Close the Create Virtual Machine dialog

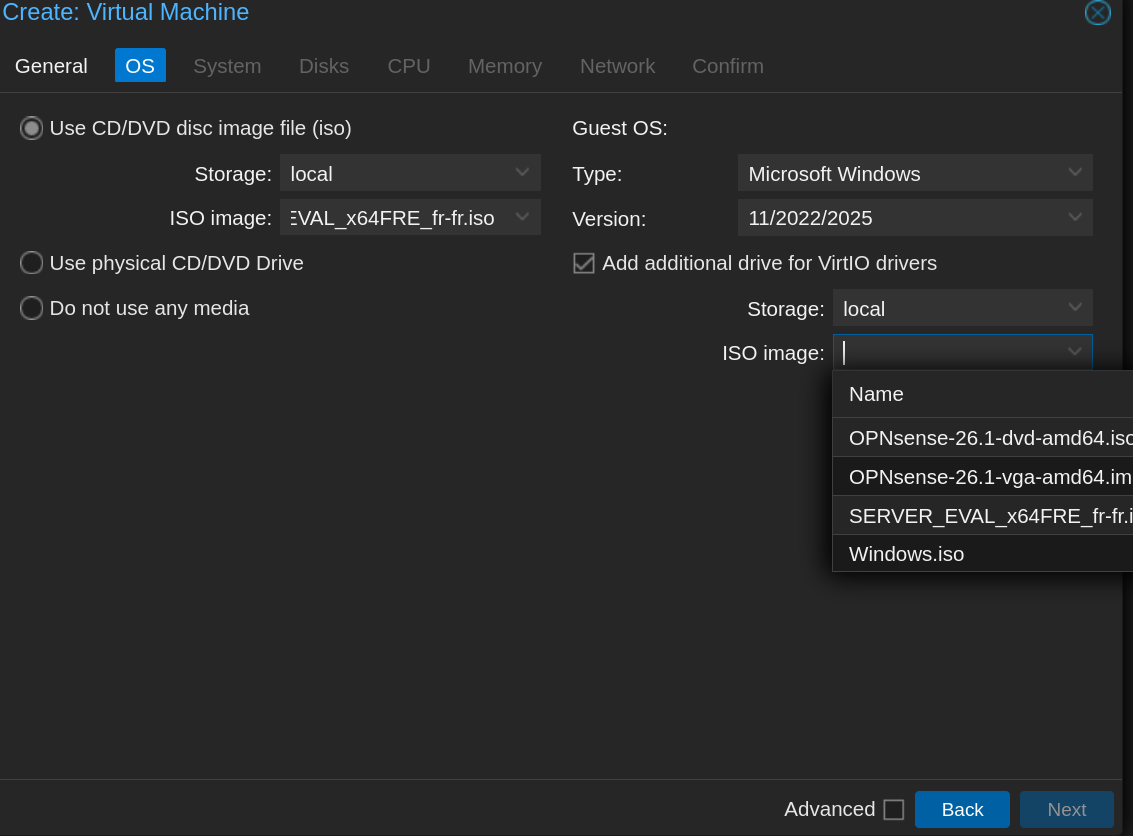(x=1097, y=13)
